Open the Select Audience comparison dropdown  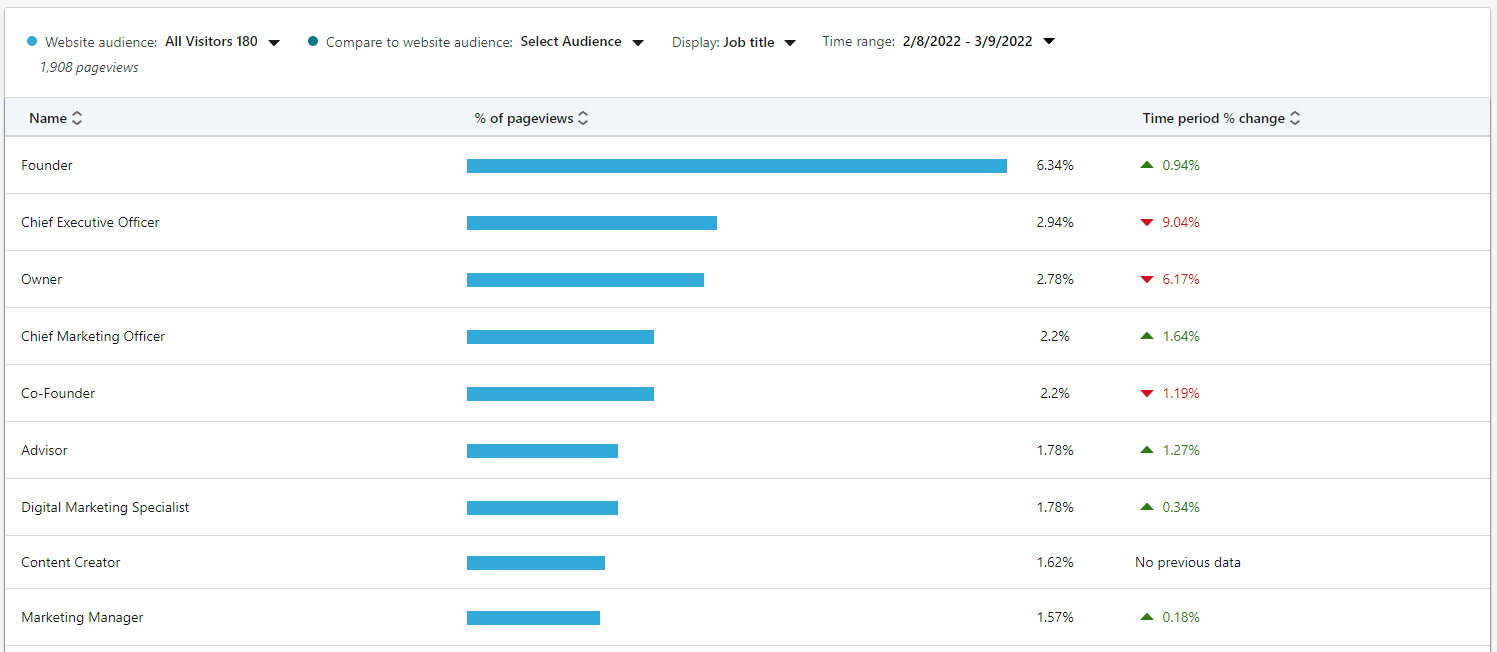tap(637, 41)
